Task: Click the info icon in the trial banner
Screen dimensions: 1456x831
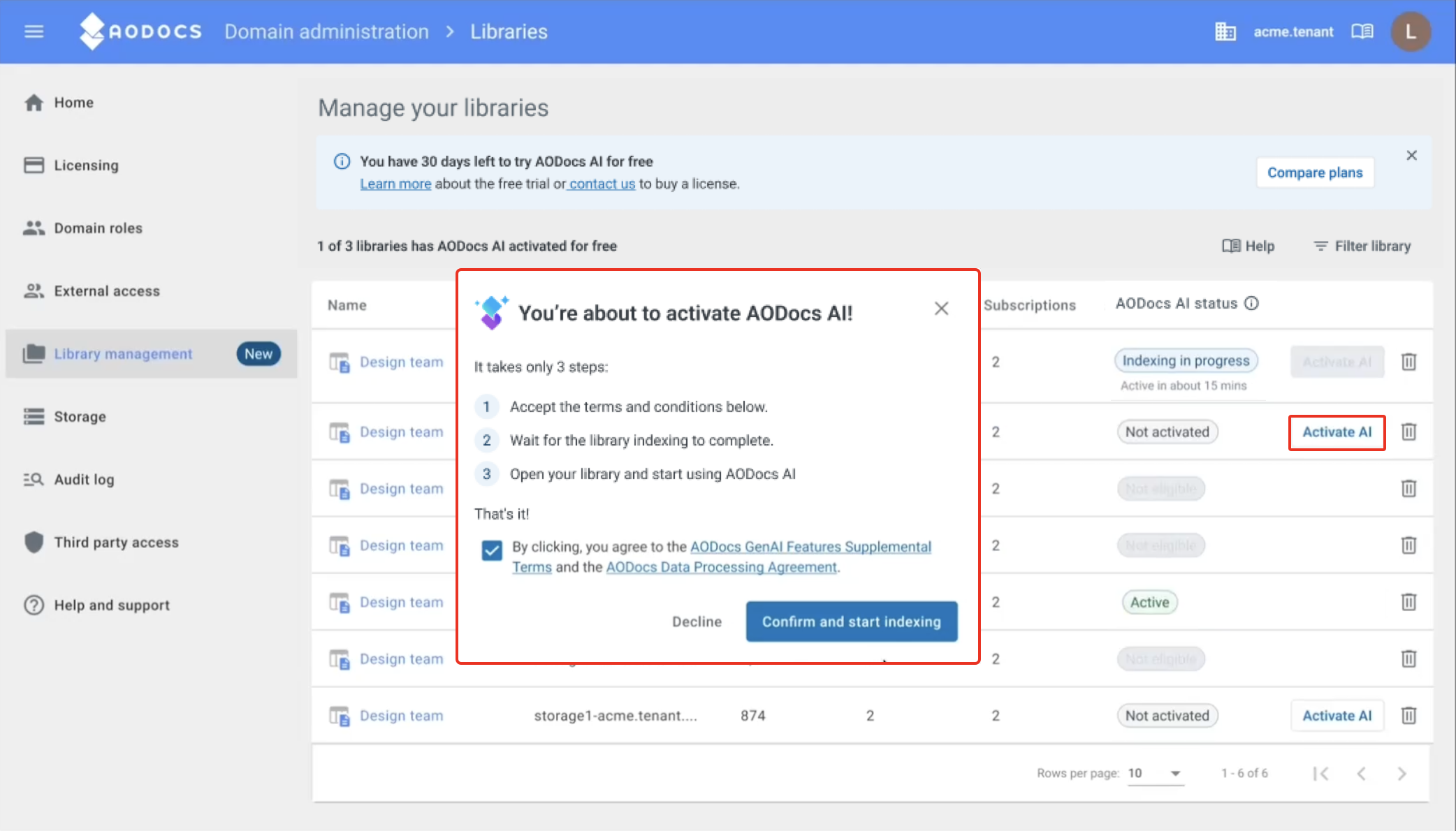Action: tap(342, 161)
